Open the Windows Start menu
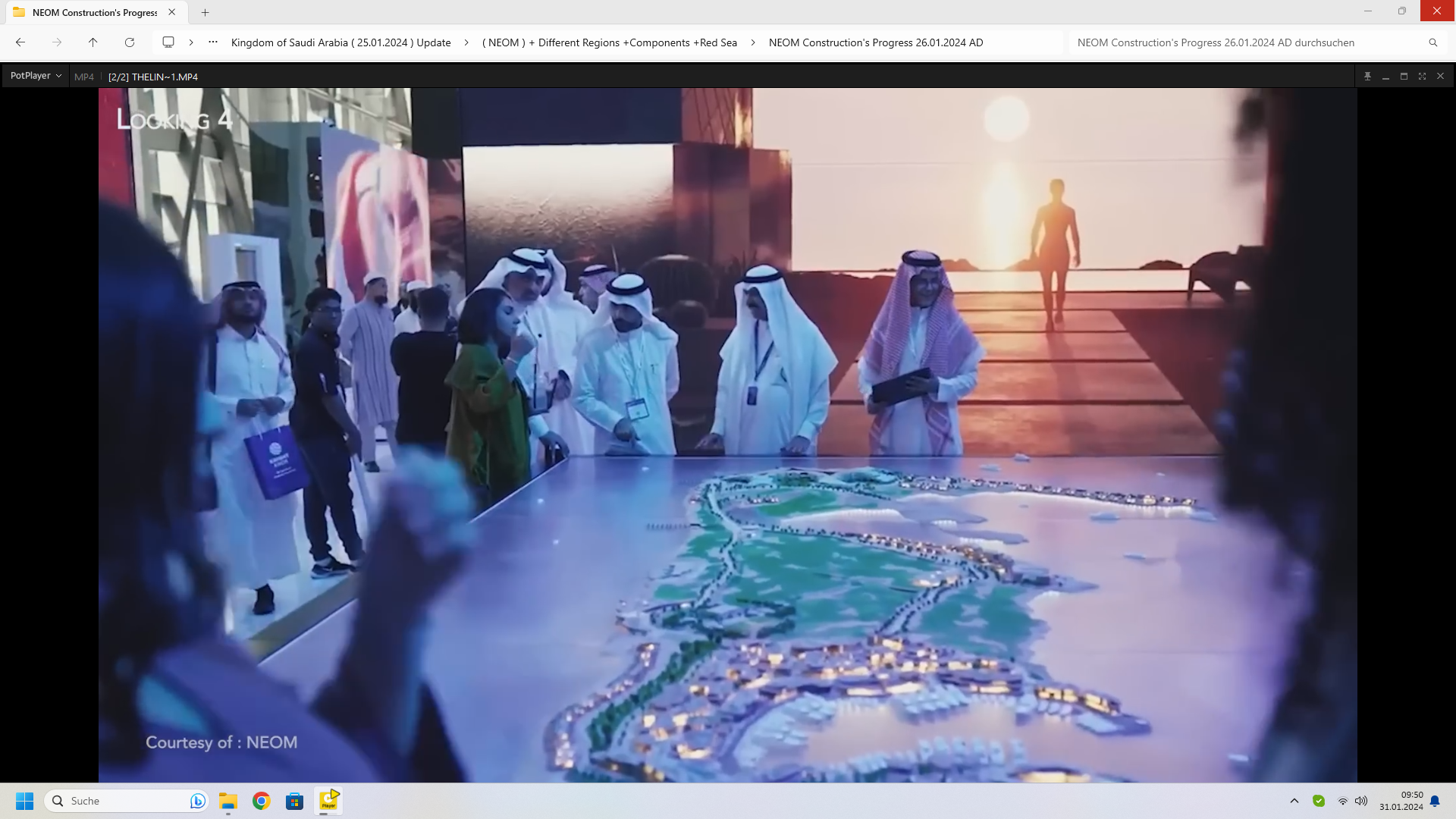Viewport: 1456px width, 819px height. 25,801
